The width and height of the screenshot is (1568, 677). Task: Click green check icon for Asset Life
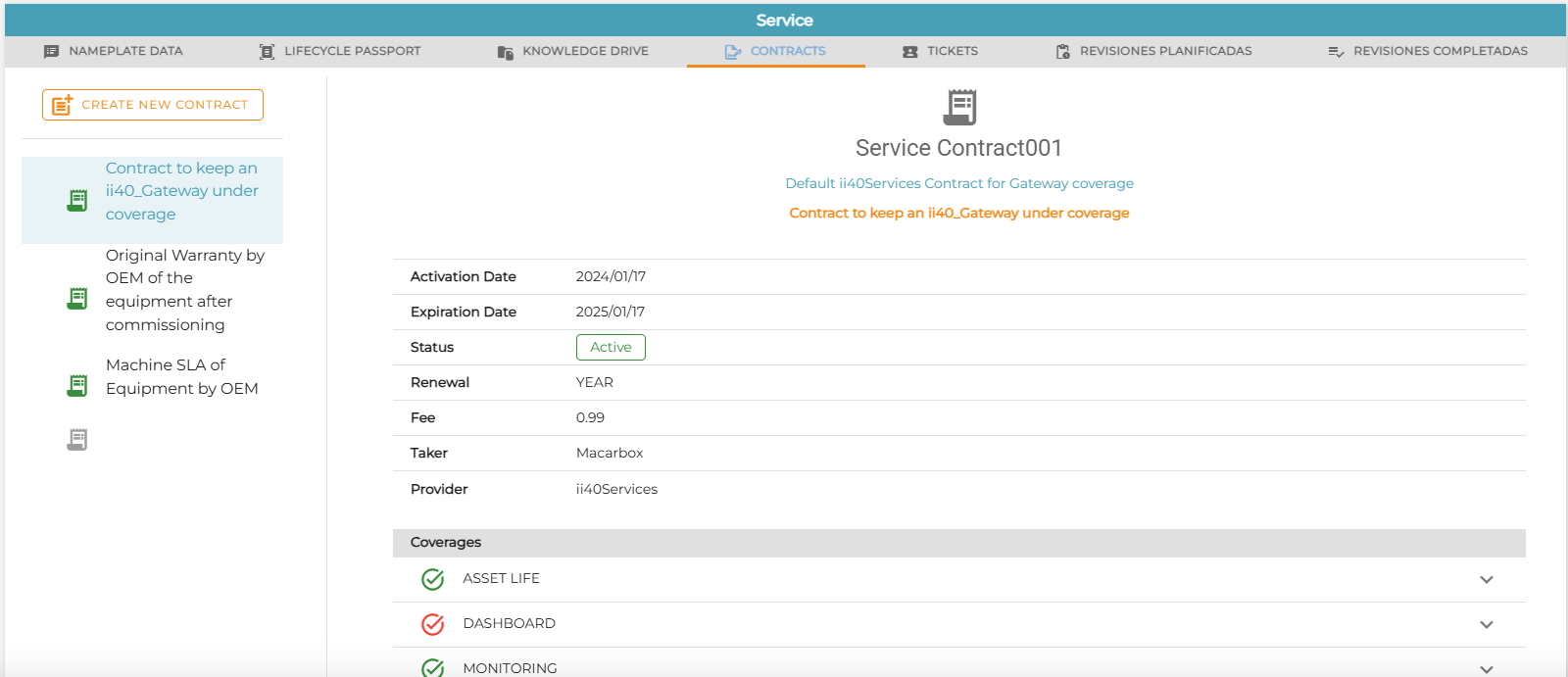[432, 579]
